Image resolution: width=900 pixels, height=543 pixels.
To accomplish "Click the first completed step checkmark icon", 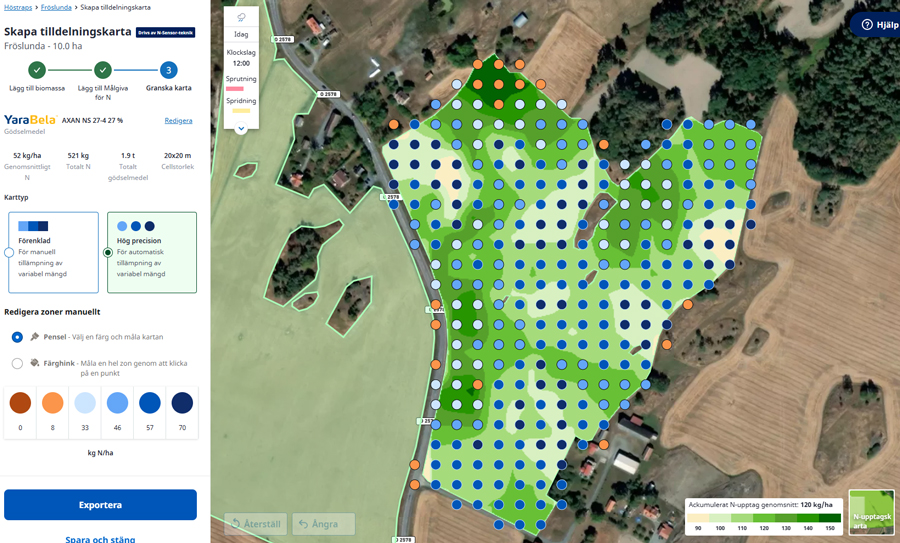I will (x=37, y=70).
